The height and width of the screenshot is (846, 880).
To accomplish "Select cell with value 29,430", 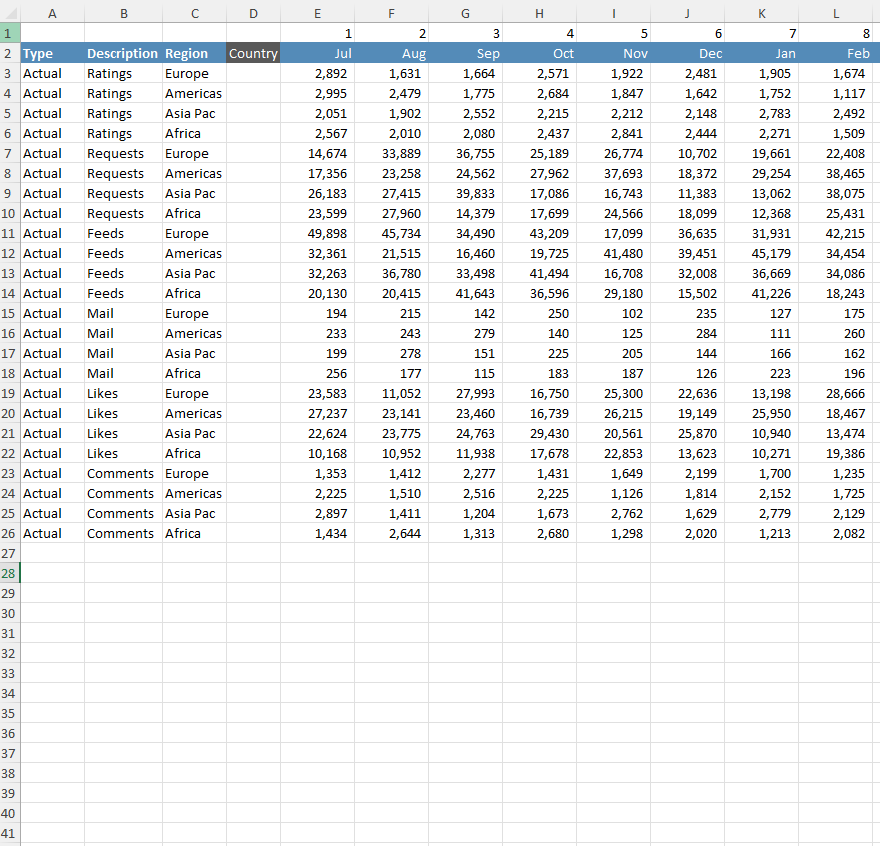I will coord(539,433).
